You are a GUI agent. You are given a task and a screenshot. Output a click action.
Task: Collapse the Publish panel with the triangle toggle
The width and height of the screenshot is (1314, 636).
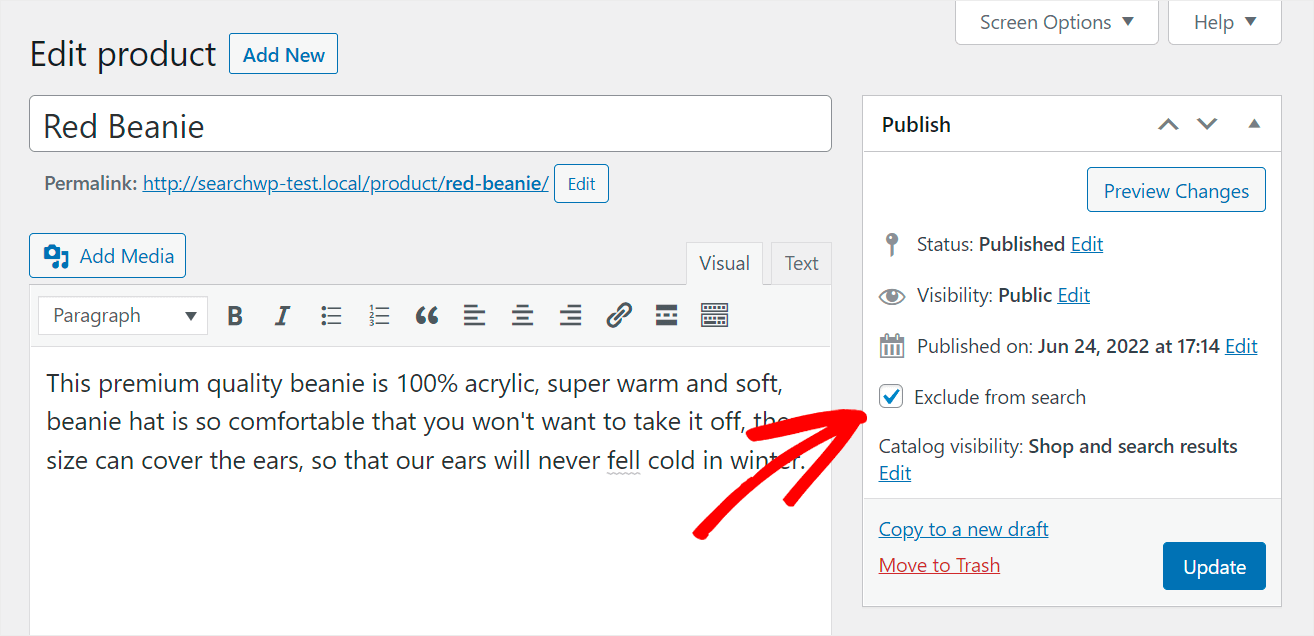(x=1254, y=124)
